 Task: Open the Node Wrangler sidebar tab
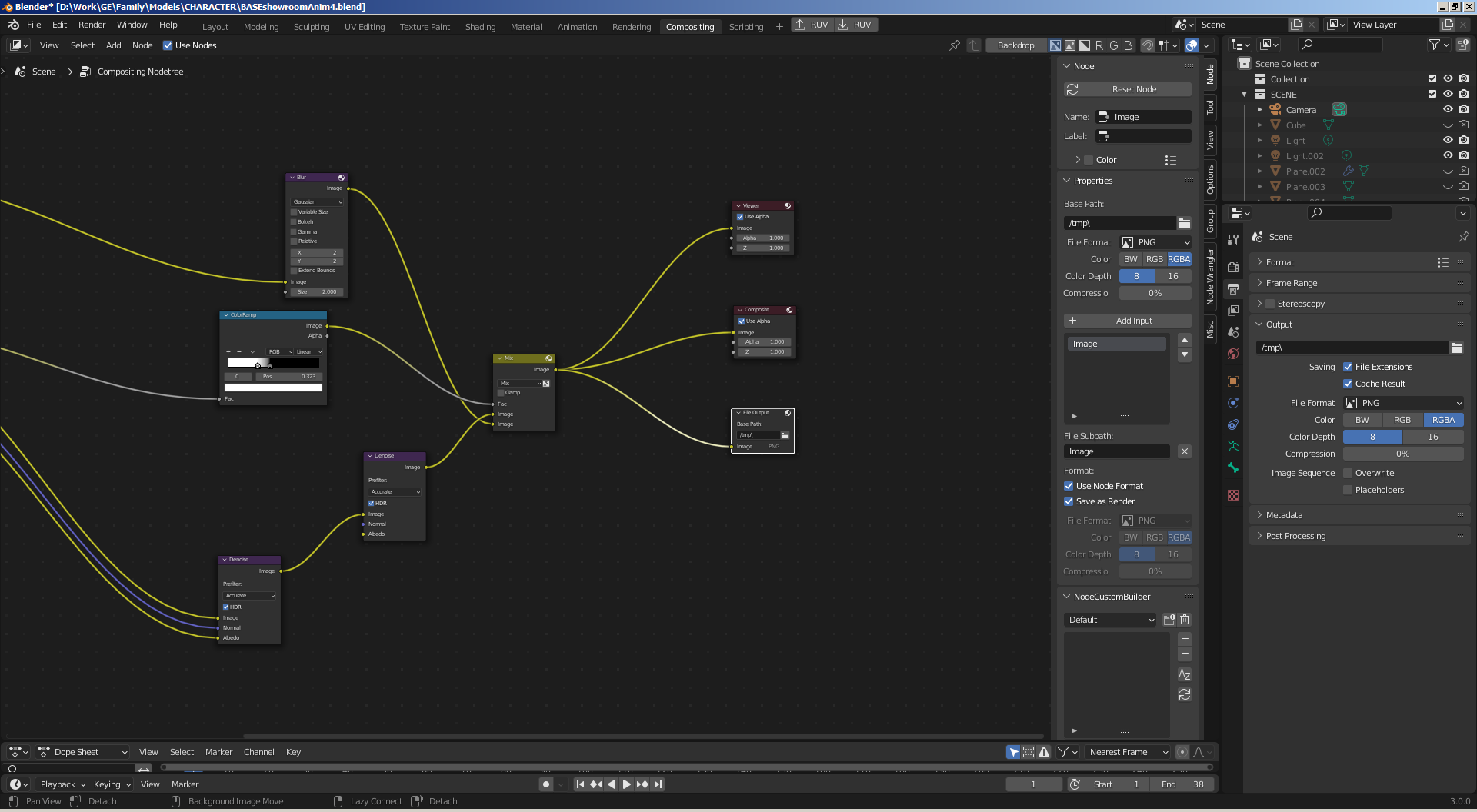[1210, 277]
